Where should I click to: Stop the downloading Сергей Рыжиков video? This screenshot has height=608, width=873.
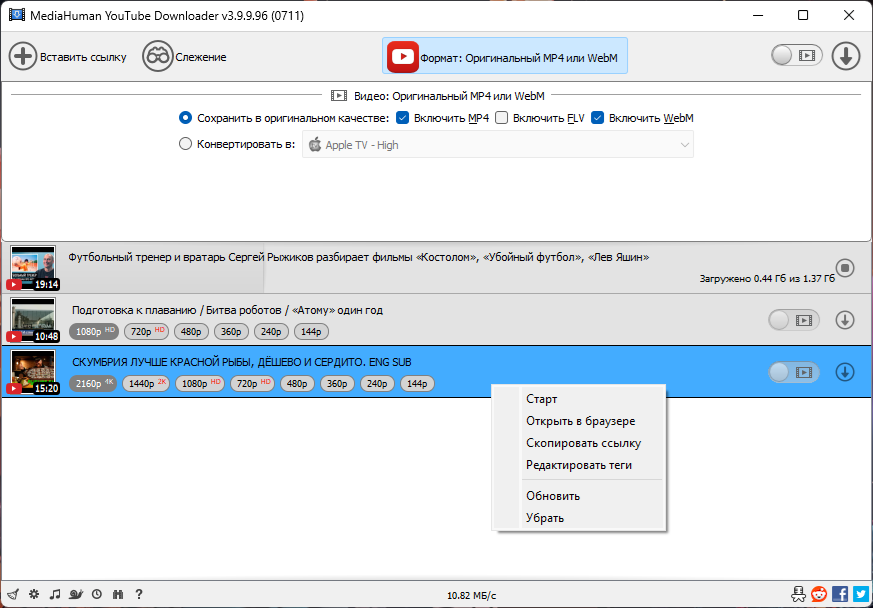tap(845, 268)
